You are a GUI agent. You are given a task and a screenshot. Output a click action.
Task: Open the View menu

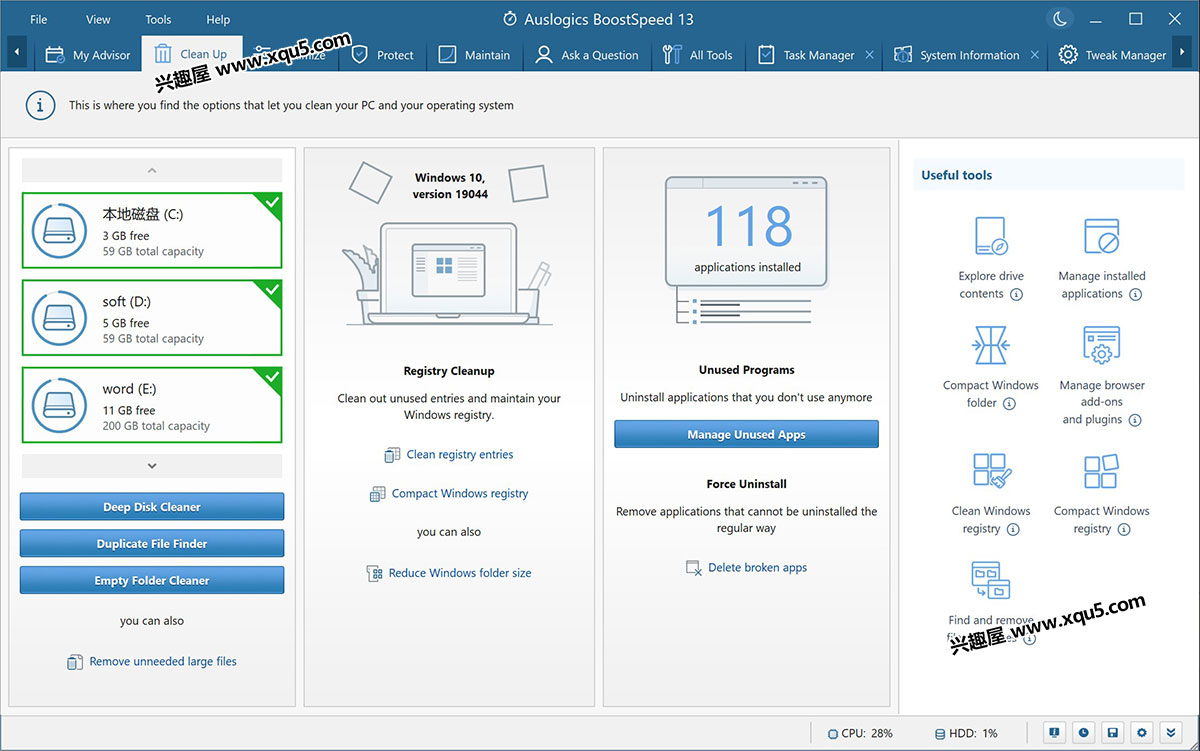click(x=98, y=19)
